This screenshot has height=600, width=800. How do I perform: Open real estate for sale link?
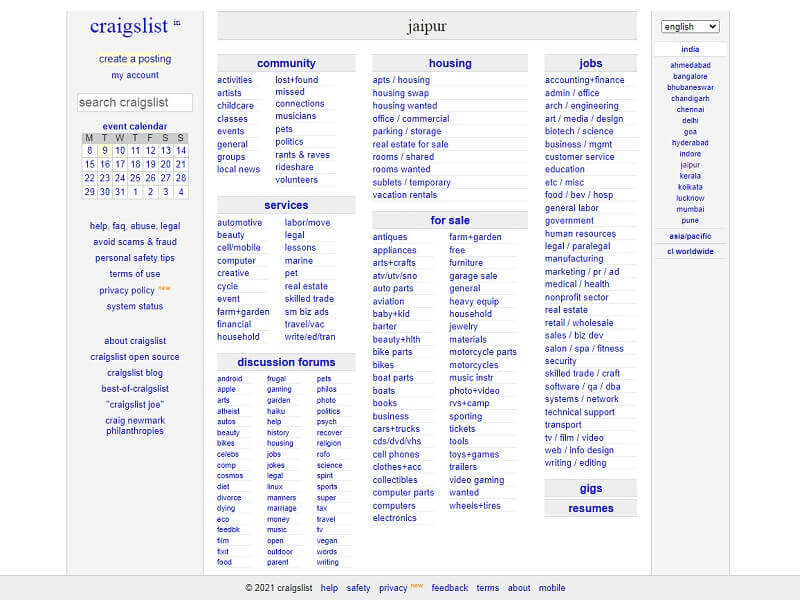click(410, 144)
